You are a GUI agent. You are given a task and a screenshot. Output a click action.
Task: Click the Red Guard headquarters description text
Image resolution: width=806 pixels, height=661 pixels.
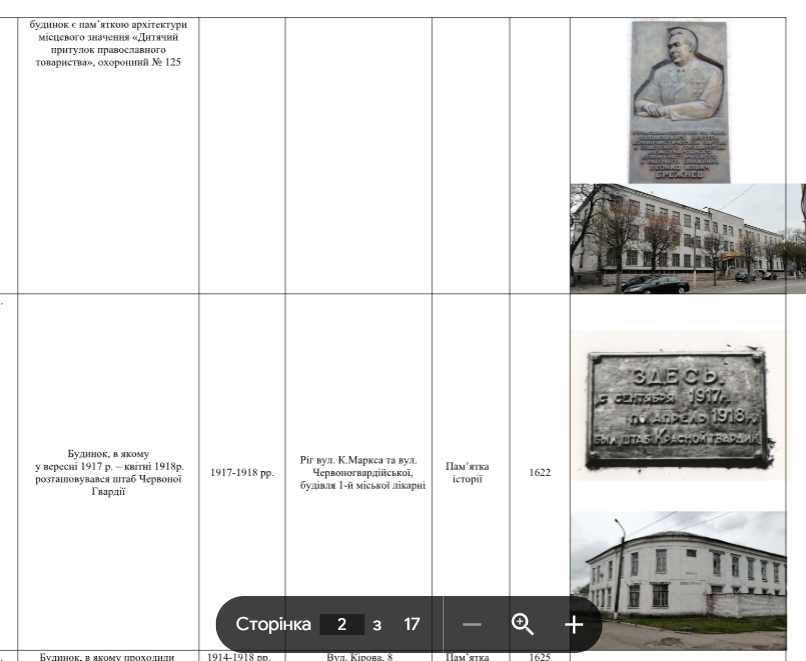pyautogui.click(x=108, y=473)
